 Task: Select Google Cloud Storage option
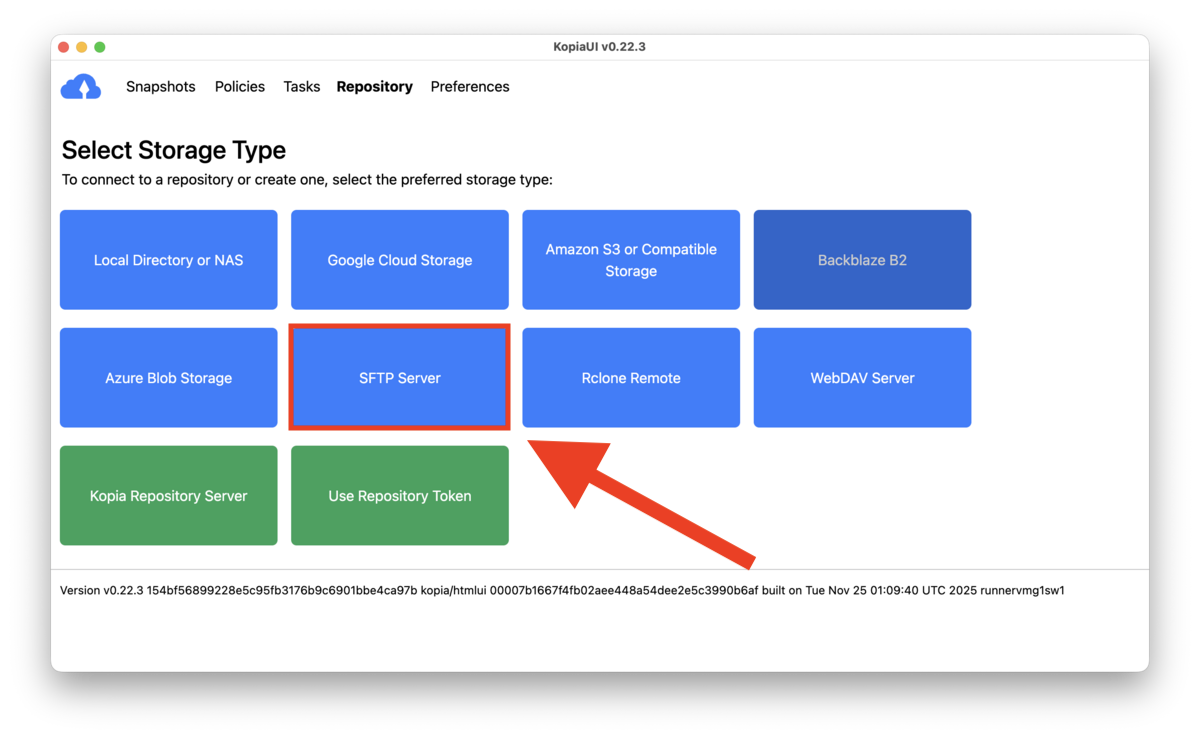tap(400, 260)
